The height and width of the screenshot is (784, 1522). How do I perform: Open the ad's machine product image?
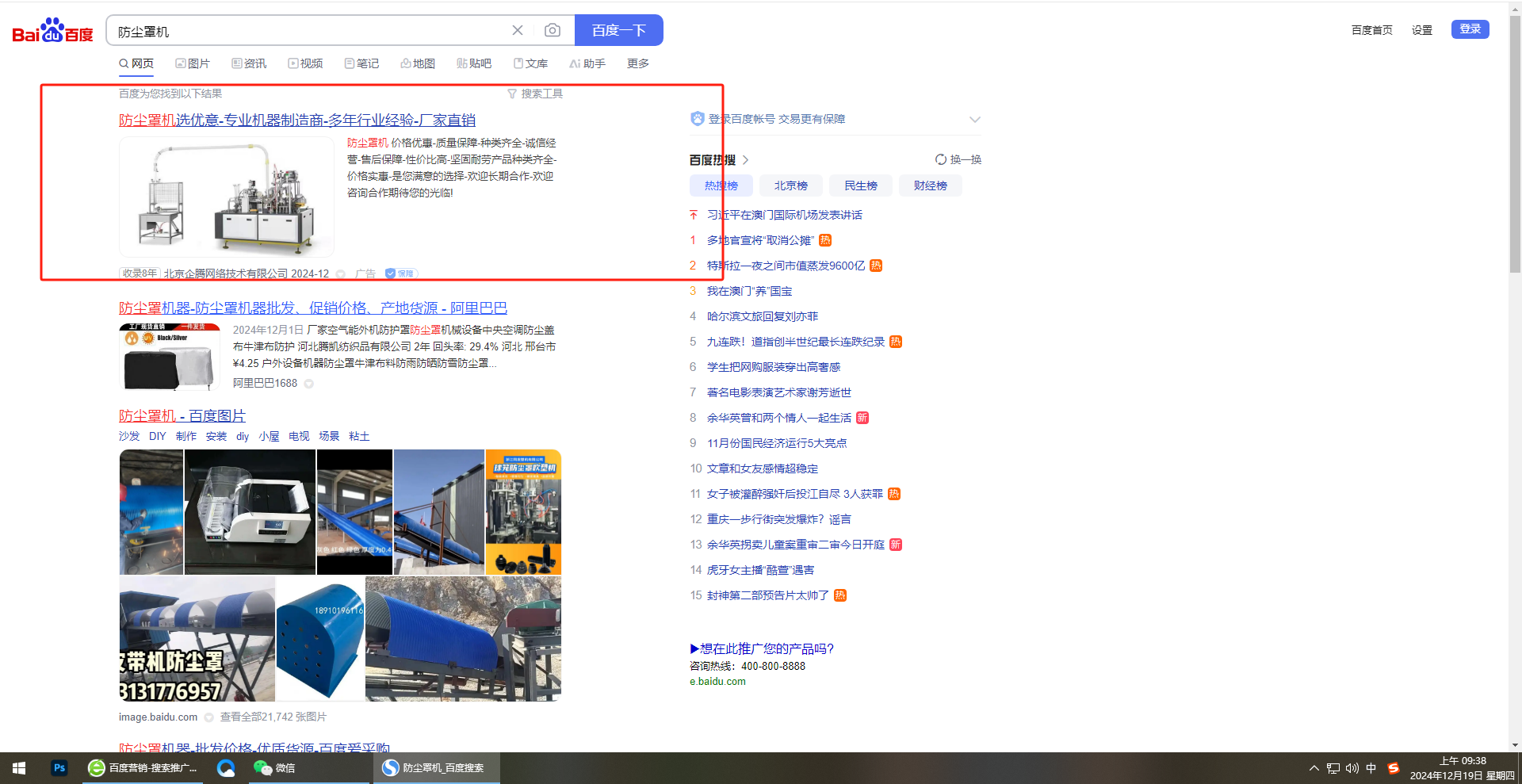227,197
